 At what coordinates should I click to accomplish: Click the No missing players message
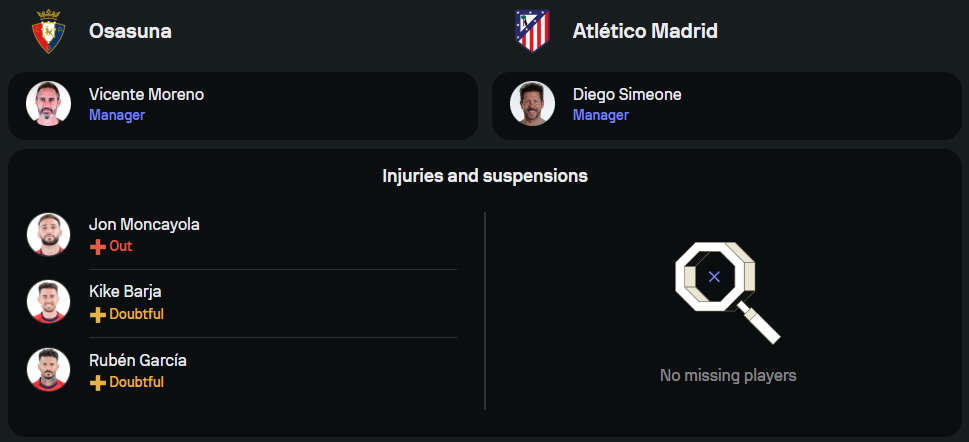coord(728,376)
